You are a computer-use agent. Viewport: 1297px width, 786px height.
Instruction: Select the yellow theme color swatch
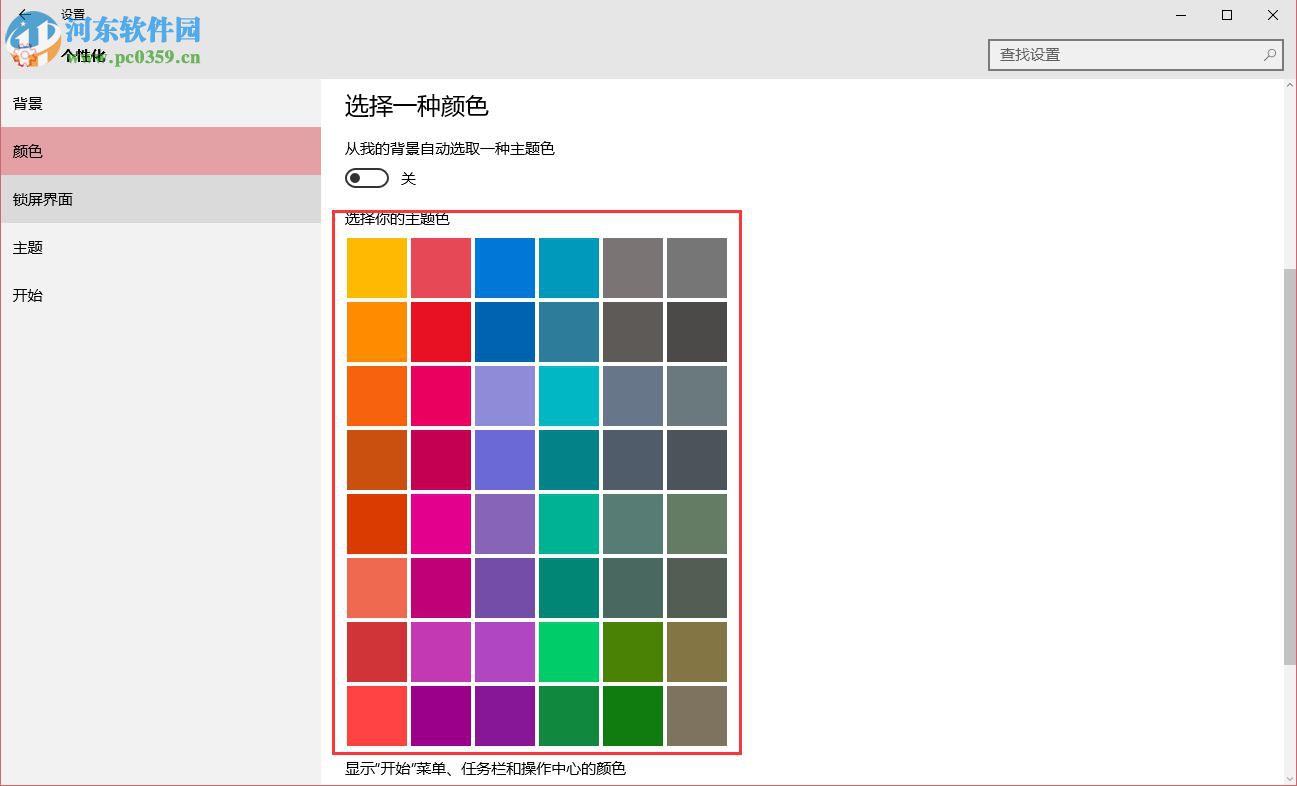(377, 267)
